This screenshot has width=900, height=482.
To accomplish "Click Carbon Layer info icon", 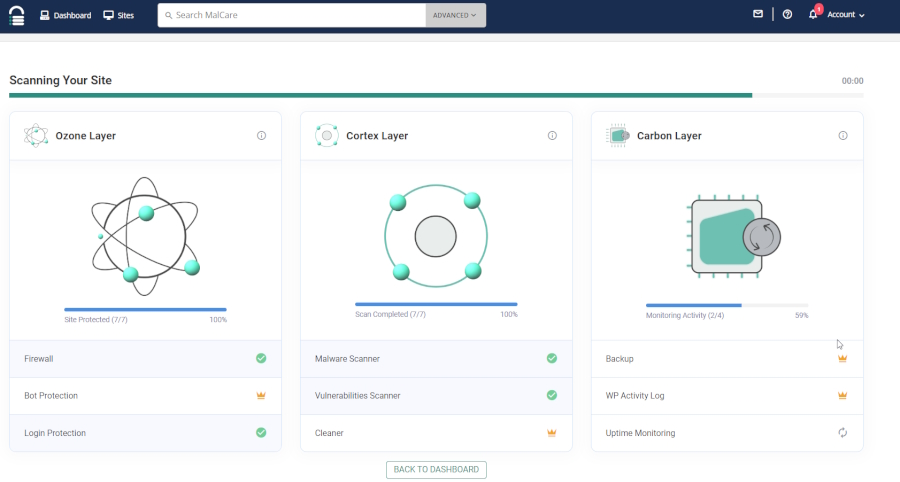I will 843,136.
